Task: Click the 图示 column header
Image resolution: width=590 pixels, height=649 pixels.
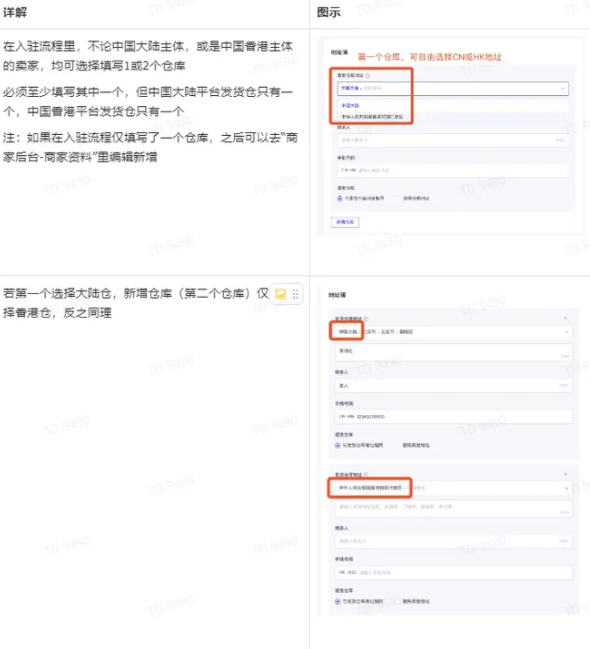Action: [x=329, y=12]
